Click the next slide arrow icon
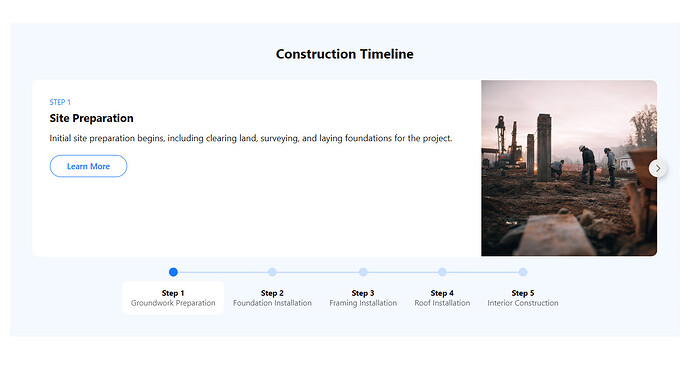This screenshot has height=368, width=690. [x=657, y=168]
